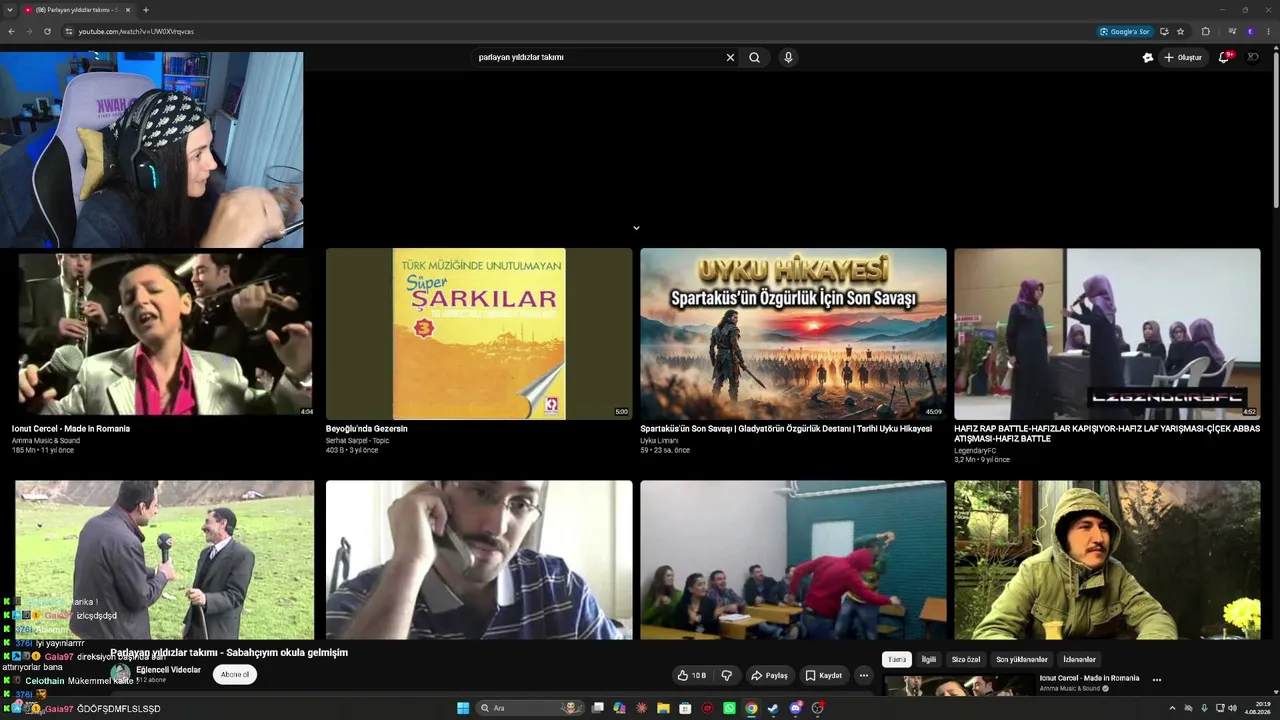
Task: Collapse the suggestions with the down chevron
Action: tap(636, 228)
